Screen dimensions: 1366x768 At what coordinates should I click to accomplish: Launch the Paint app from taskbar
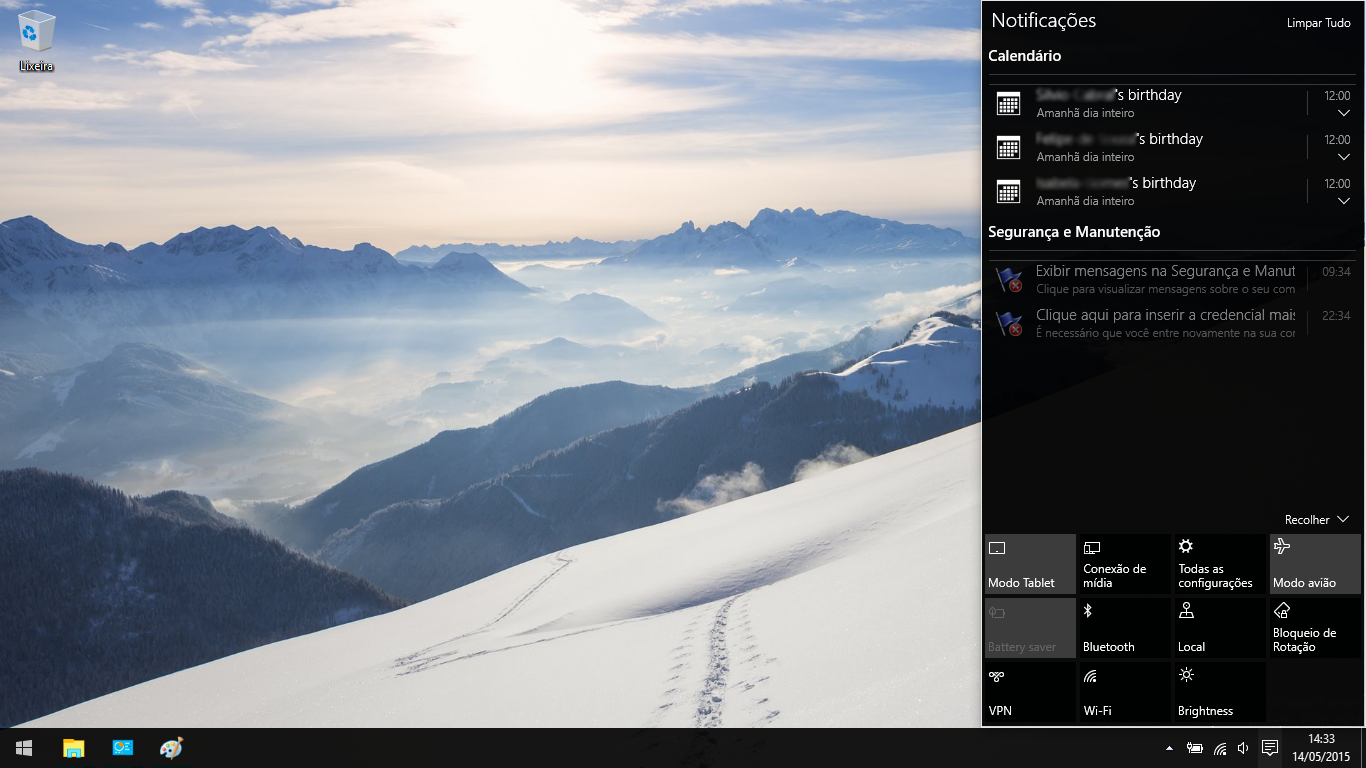[172, 748]
